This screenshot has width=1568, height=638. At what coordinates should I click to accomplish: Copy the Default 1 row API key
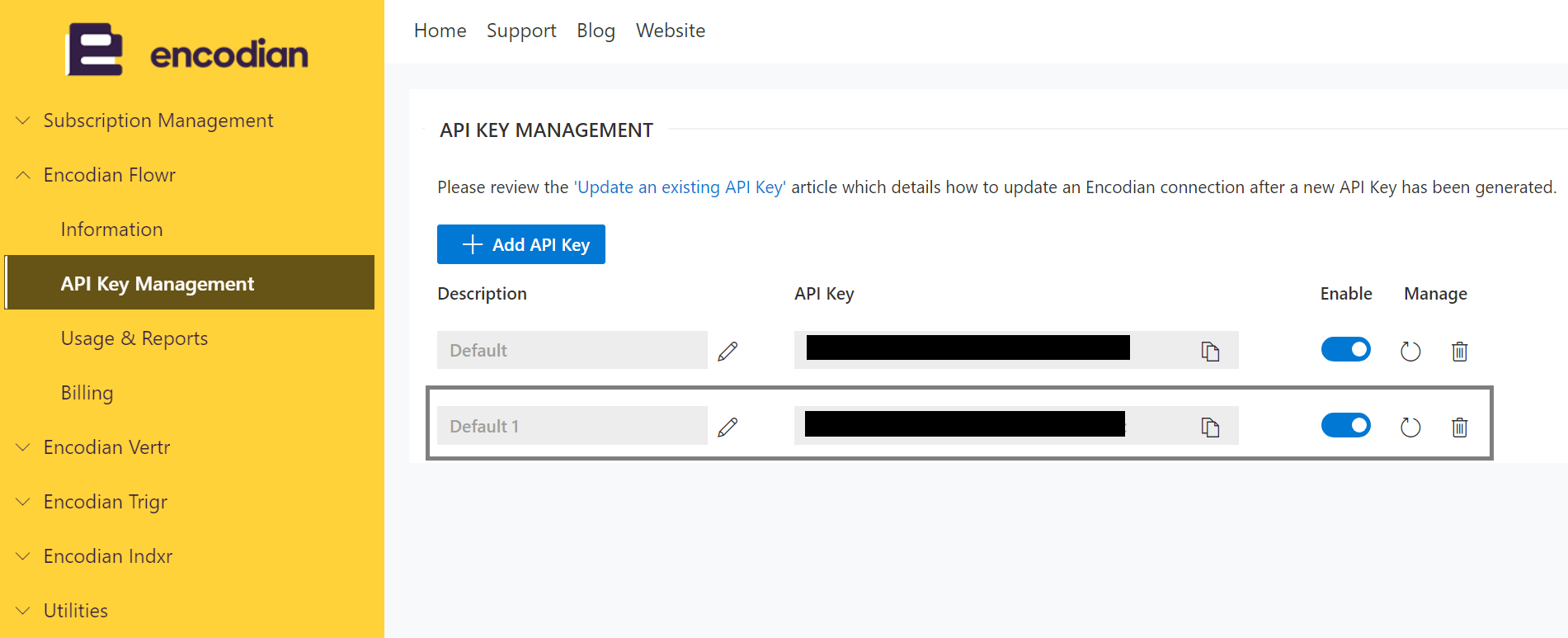click(1210, 428)
